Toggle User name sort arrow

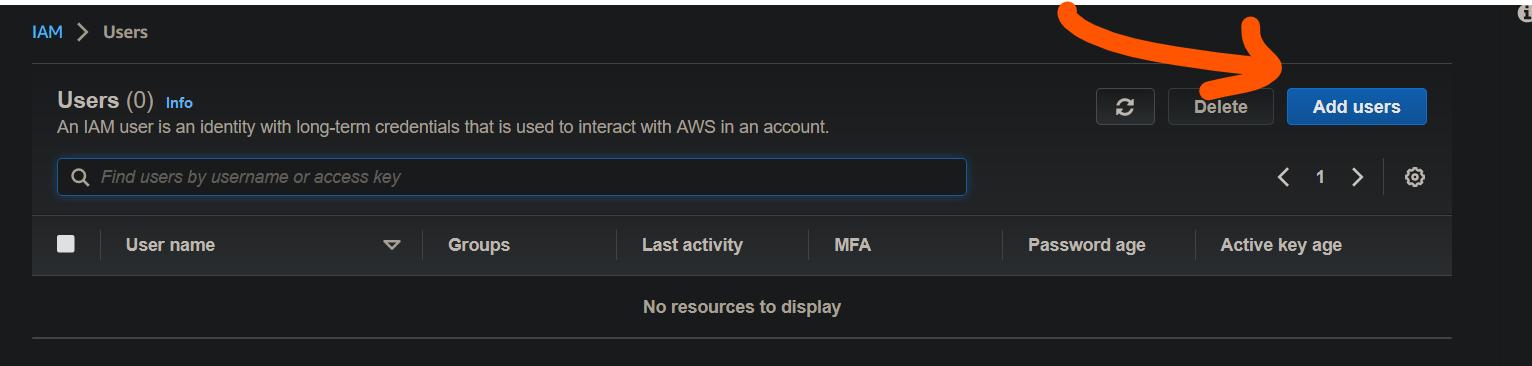(x=392, y=245)
